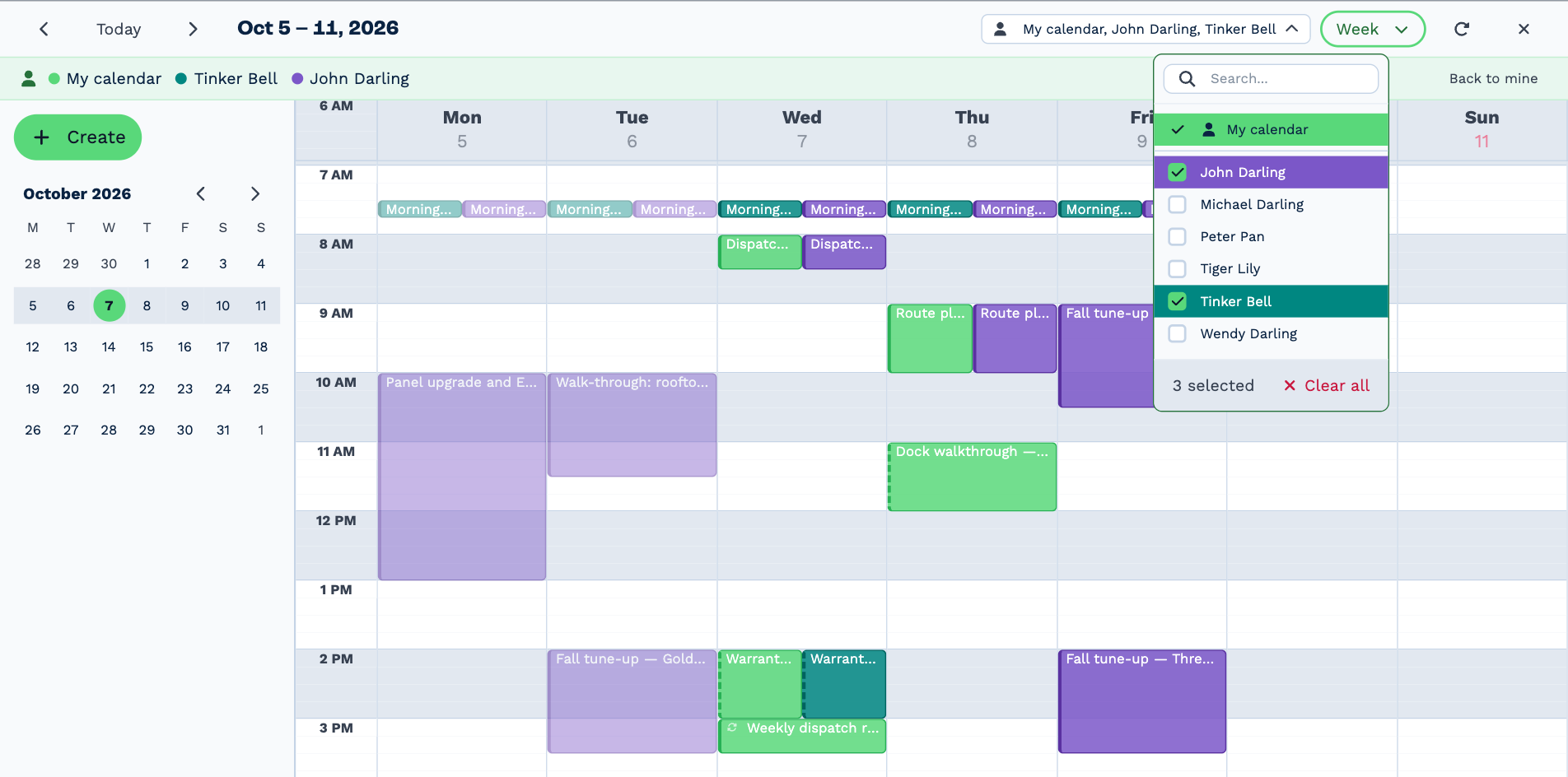This screenshot has width=1568, height=777.
Task: Click Back to mine link
Action: click(x=1493, y=78)
